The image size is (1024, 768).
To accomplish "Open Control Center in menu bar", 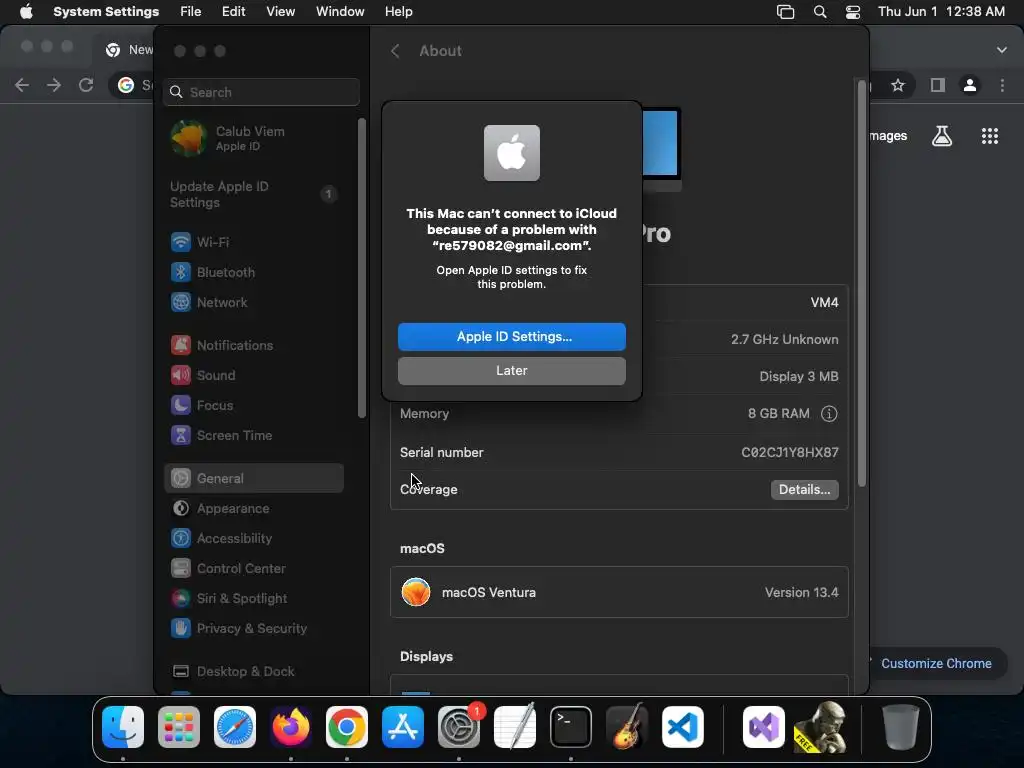I will pyautogui.click(x=852, y=12).
